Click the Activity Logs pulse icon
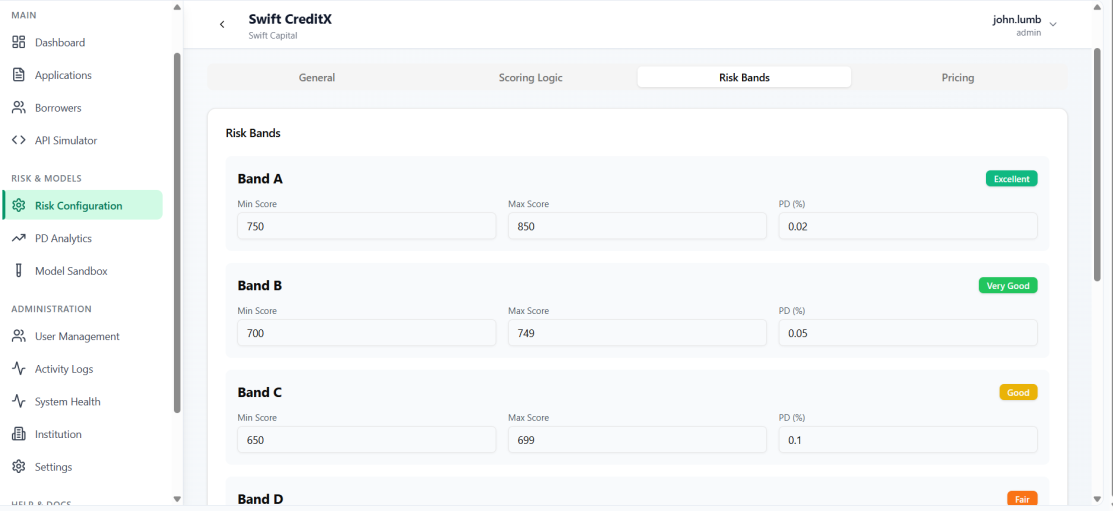 (18, 369)
